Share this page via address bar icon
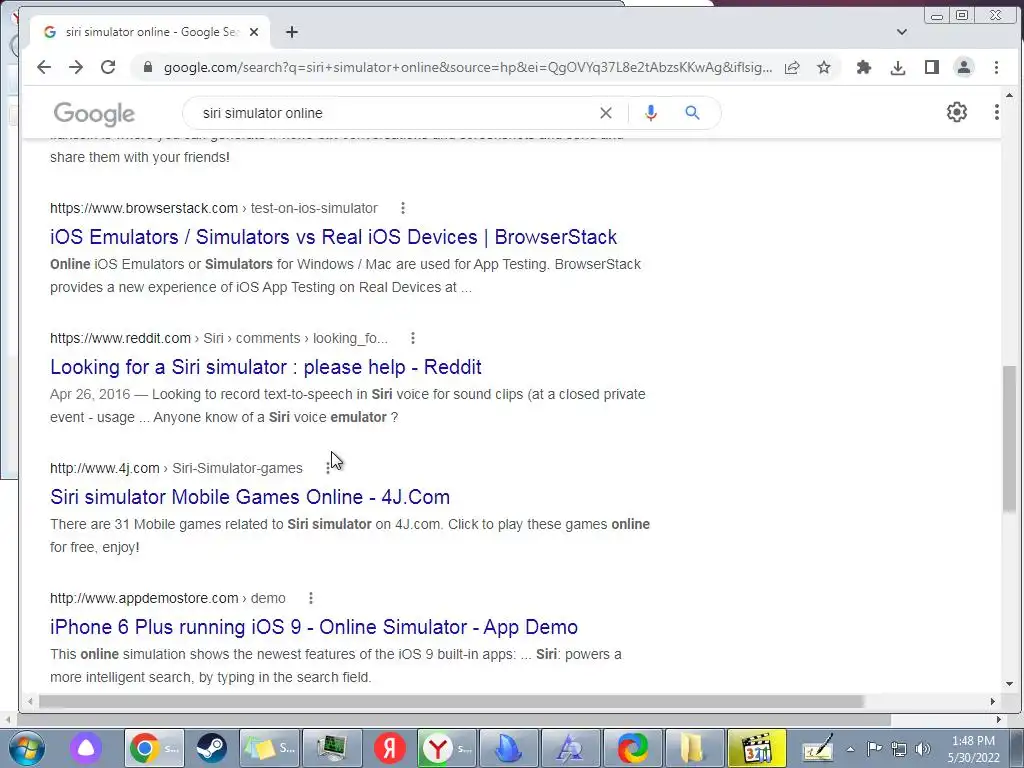 click(792, 67)
